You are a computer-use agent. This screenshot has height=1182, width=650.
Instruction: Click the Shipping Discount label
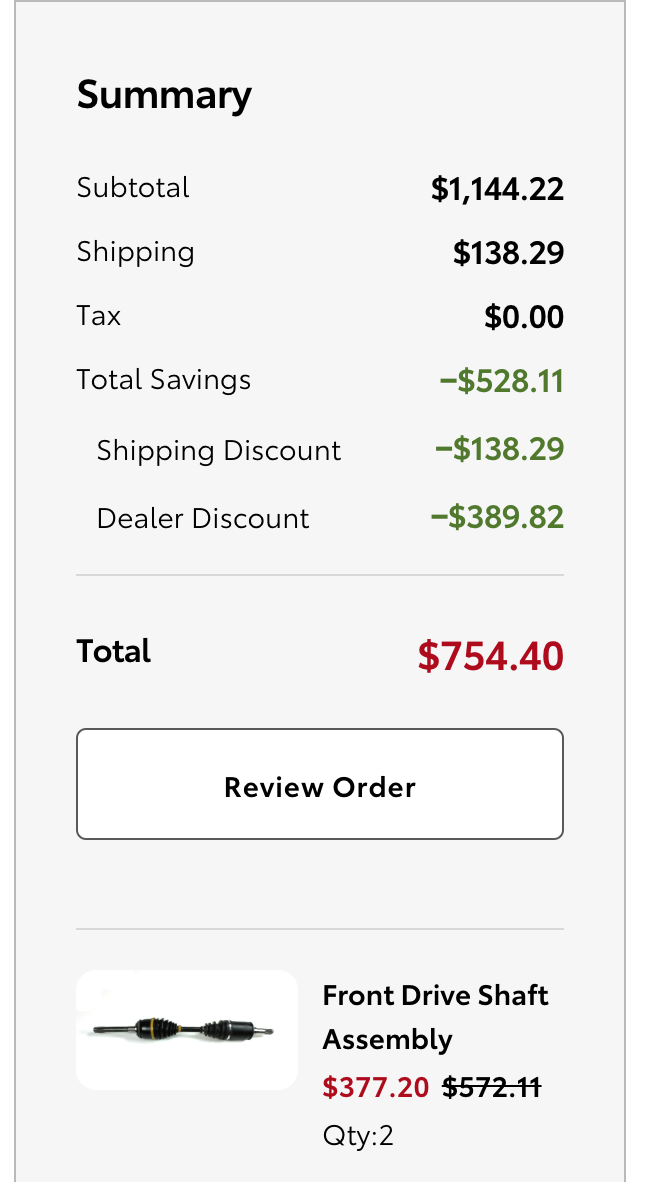point(219,451)
